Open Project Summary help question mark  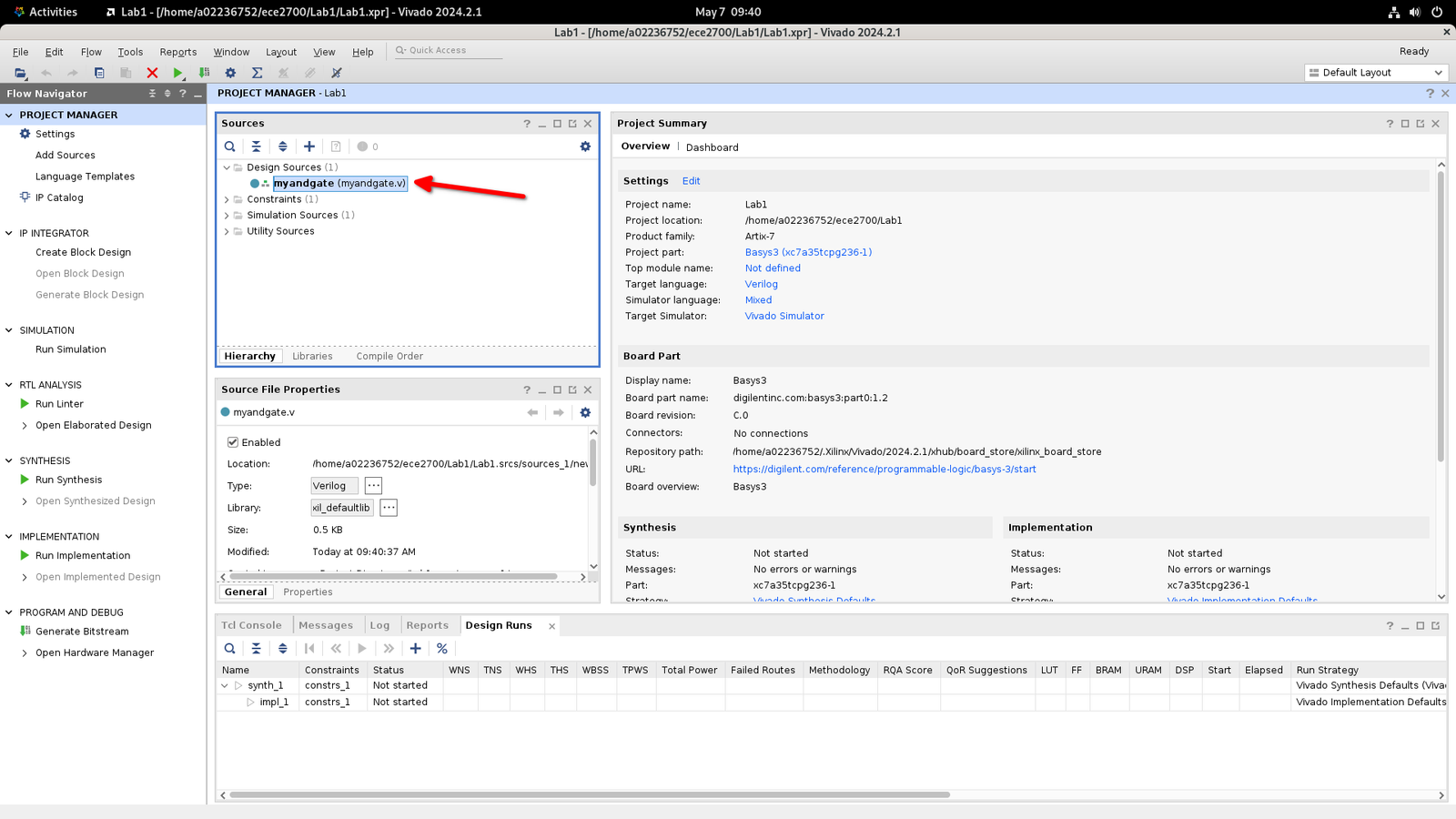[x=1390, y=124]
